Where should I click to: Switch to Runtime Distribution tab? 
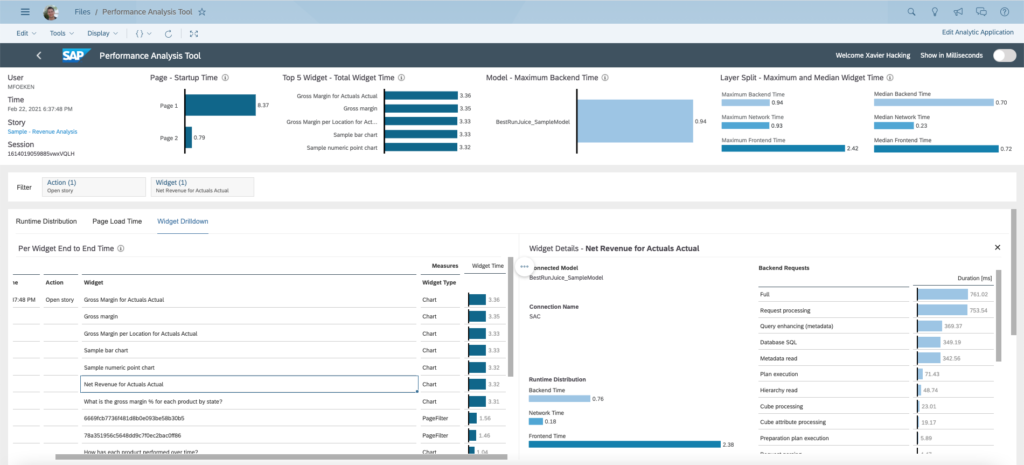click(x=46, y=221)
